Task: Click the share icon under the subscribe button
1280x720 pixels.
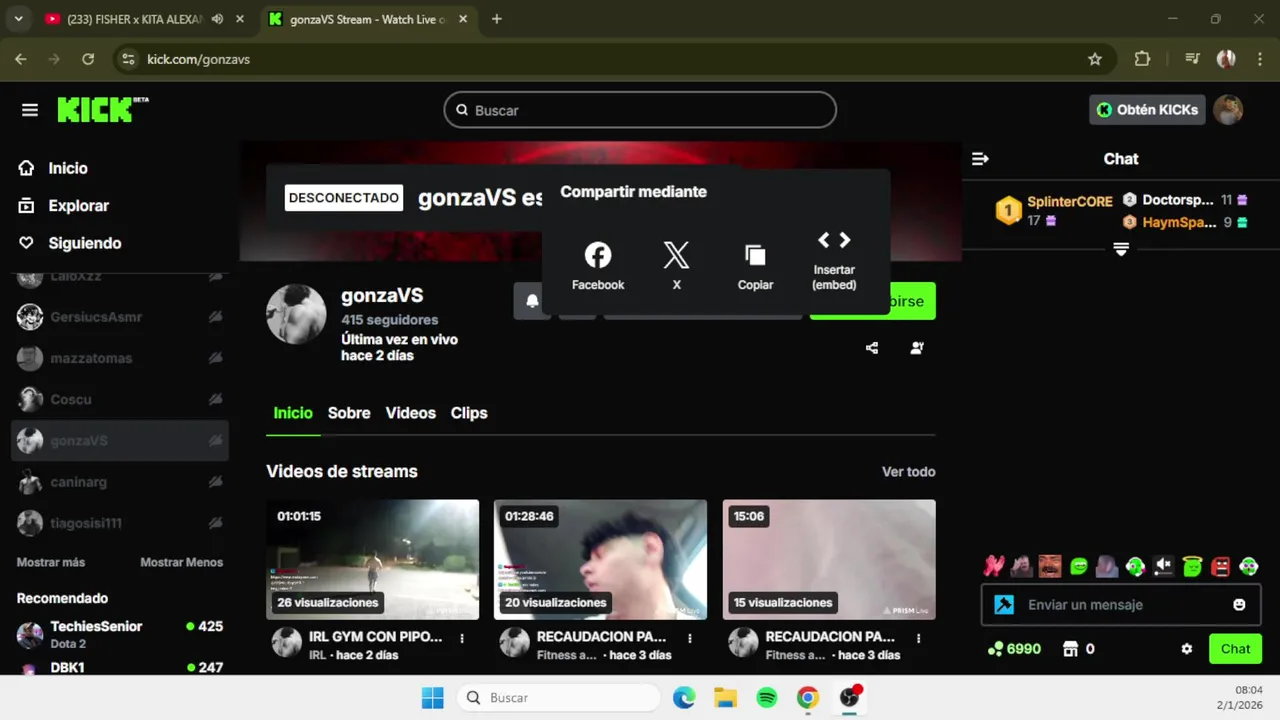Action: [x=872, y=348]
